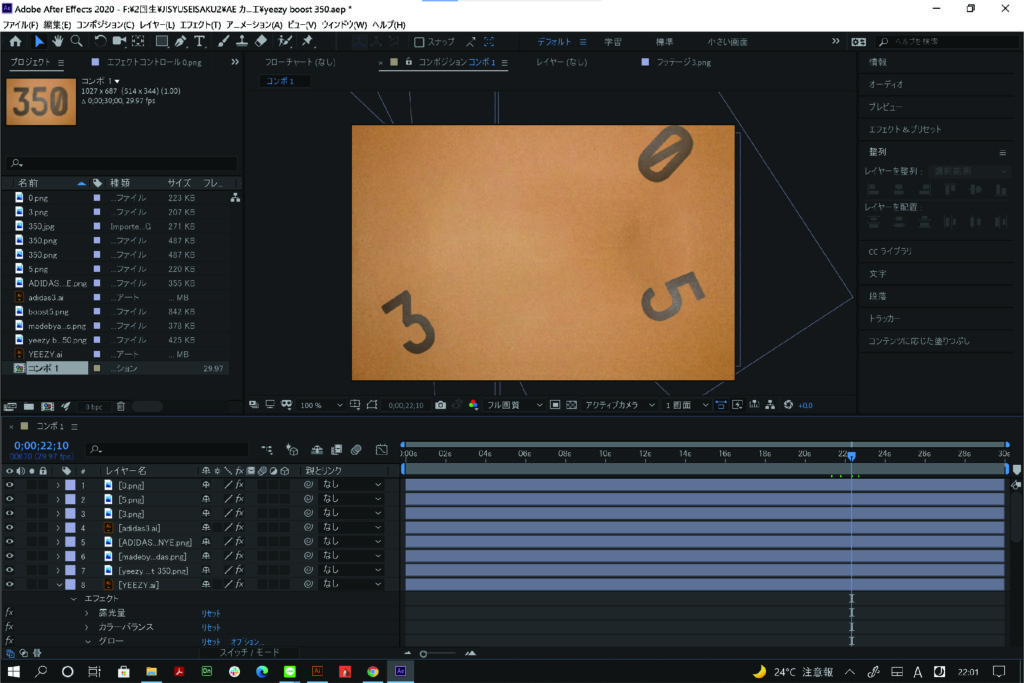Click リセット for カラーバランス effect
Viewport: 1024px width, 683px height.
point(211,627)
